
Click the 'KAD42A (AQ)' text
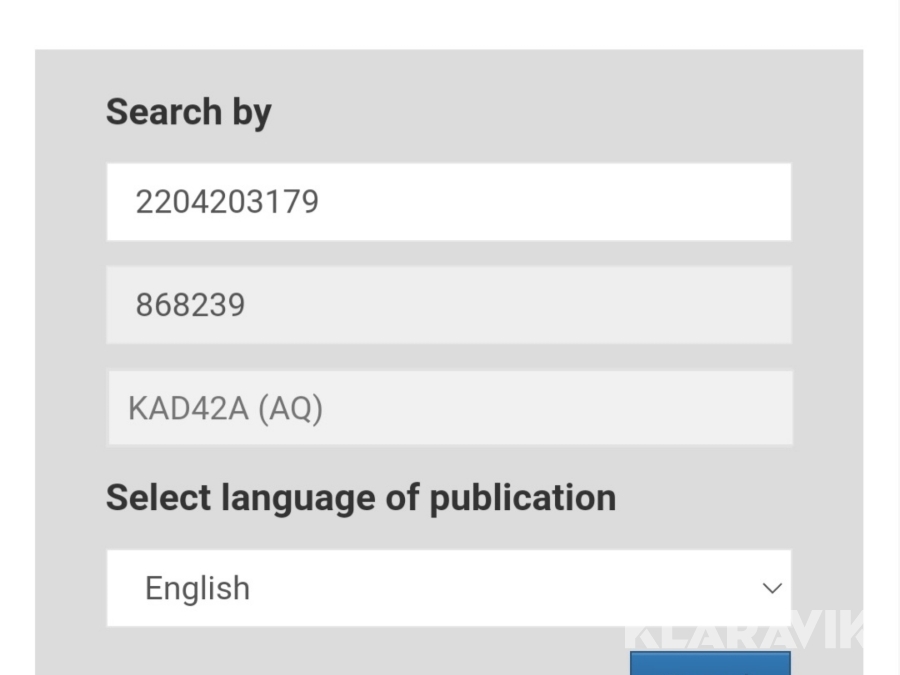(225, 409)
